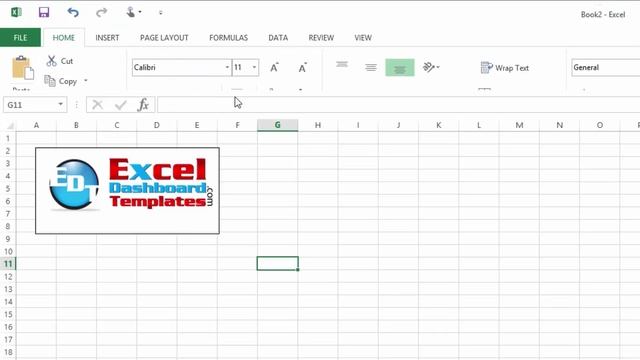The image size is (640, 360).
Task: Switch to the DATA tab
Action: click(x=278, y=38)
